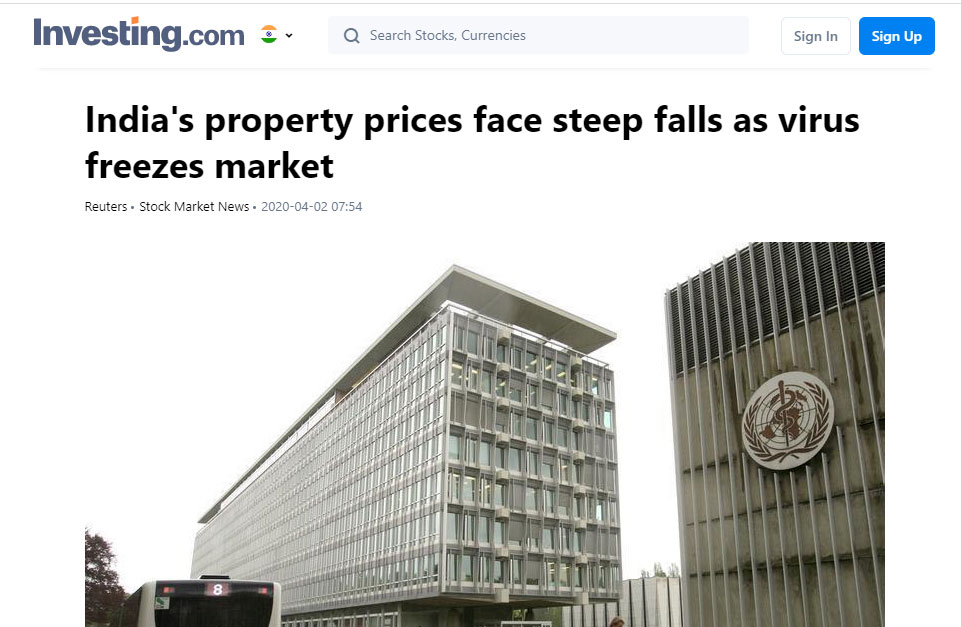Focus the Search Stocks, Currencies field
961x627 pixels.
(x=538, y=36)
